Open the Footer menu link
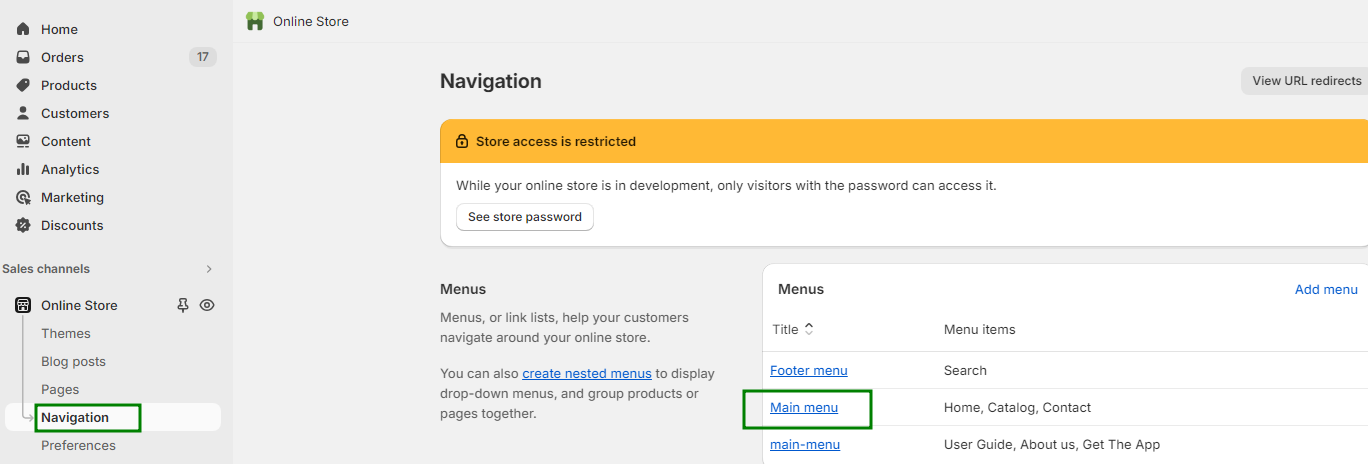Screen dimensions: 1368x464 (x=808, y=370)
